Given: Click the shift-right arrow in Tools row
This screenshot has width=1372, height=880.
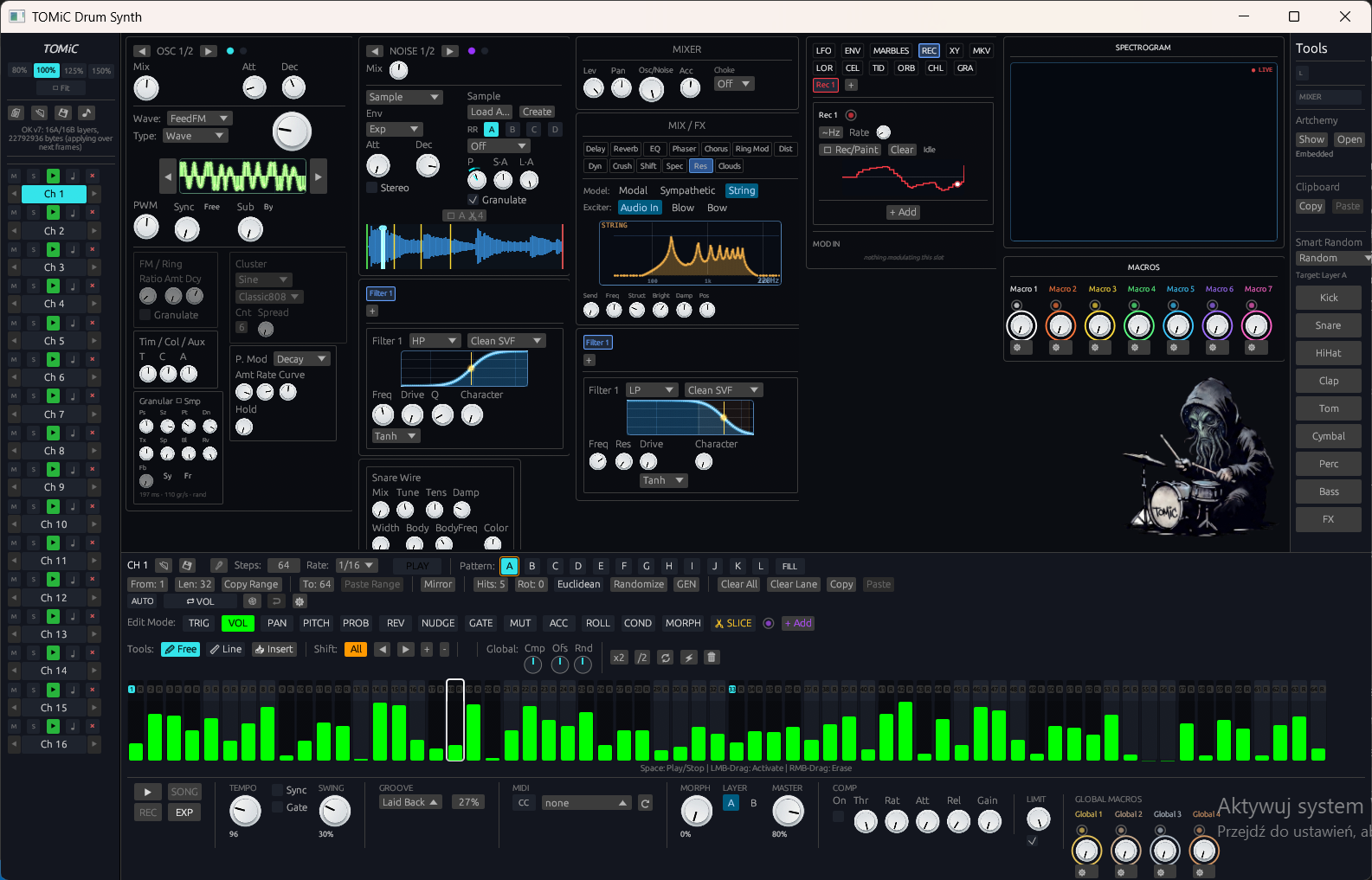Looking at the screenshot, I should pyautogui.click(x=405, y=649).
